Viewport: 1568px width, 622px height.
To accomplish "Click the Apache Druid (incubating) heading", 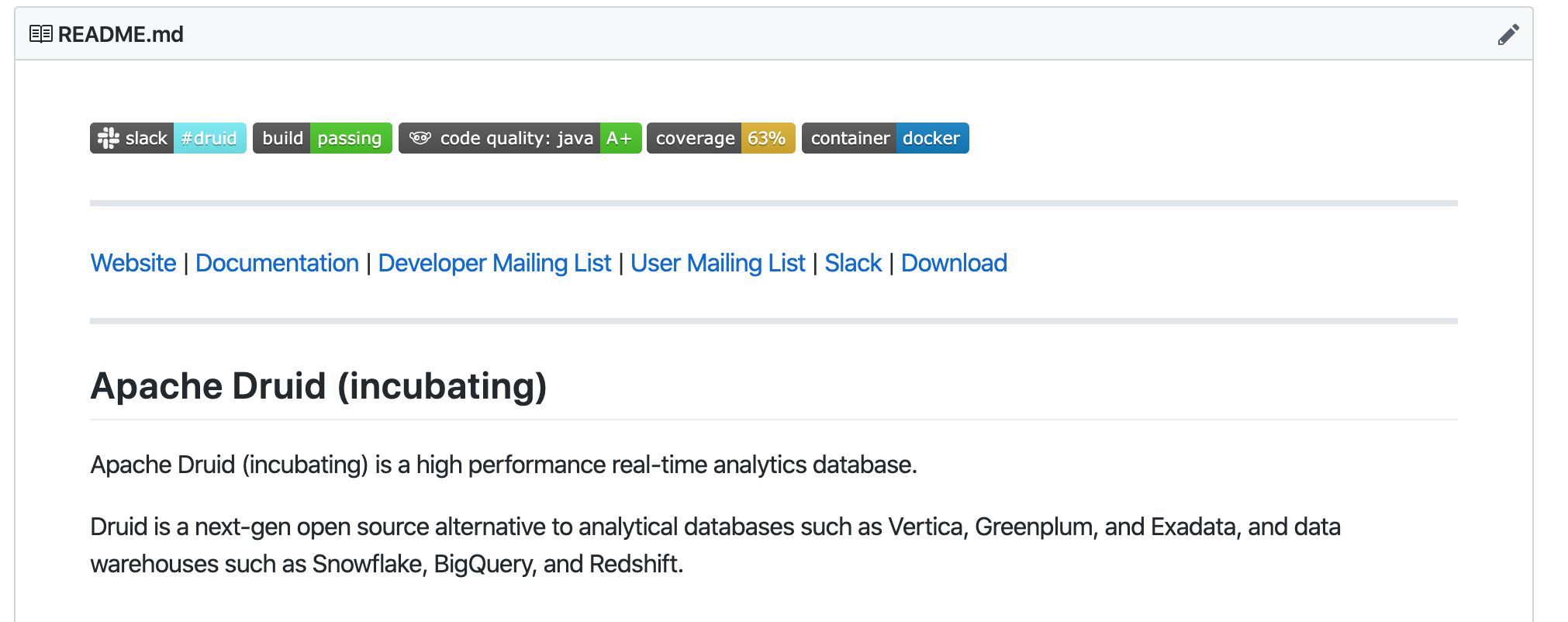I will click(319, 385).
